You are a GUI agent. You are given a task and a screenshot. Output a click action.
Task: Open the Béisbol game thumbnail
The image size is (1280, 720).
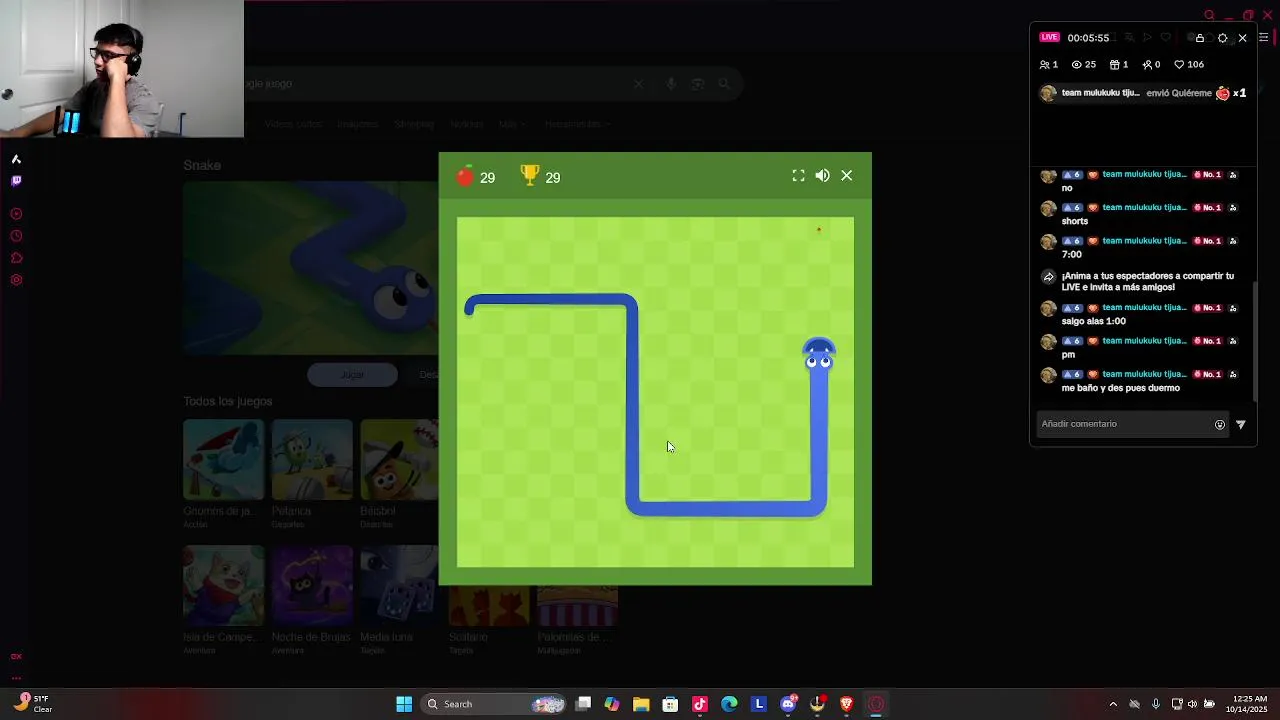point(399,460)
